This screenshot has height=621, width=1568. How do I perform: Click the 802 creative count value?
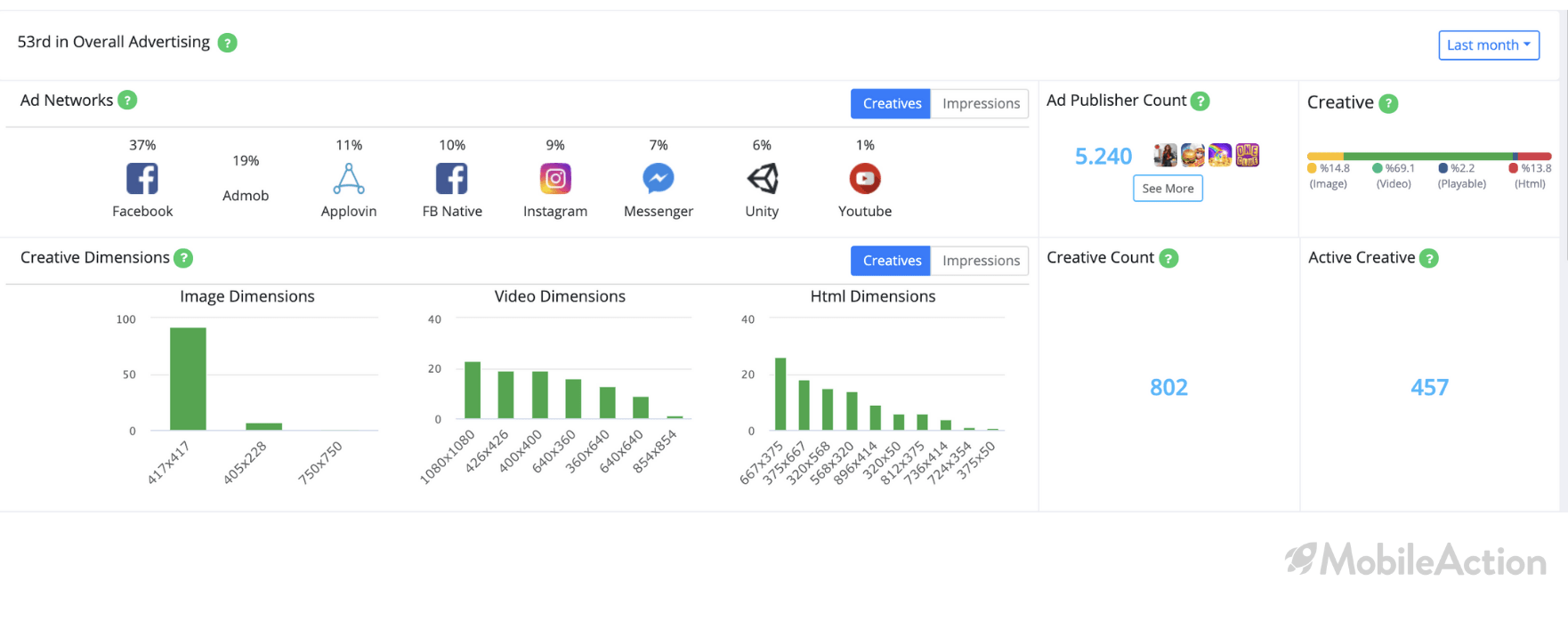click(1168, 387)
